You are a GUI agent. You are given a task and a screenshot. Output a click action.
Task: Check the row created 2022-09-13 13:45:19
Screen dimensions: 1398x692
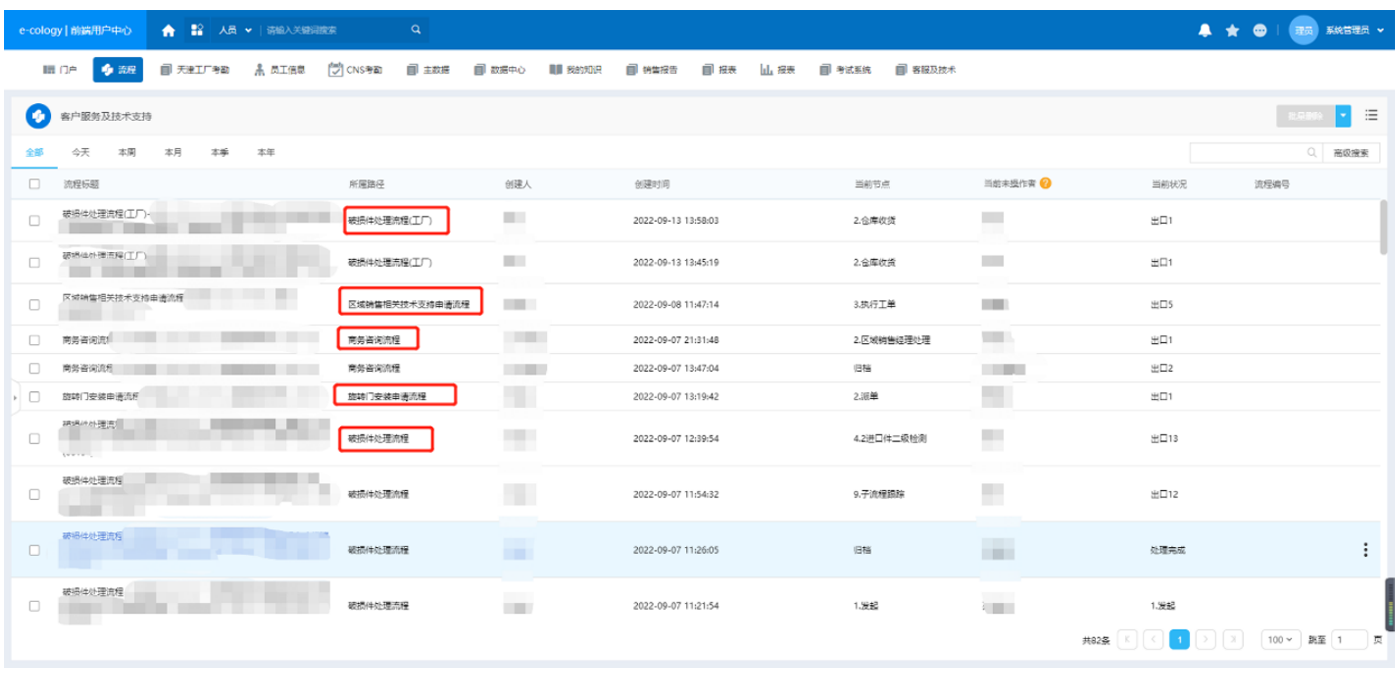pos(35,263)
